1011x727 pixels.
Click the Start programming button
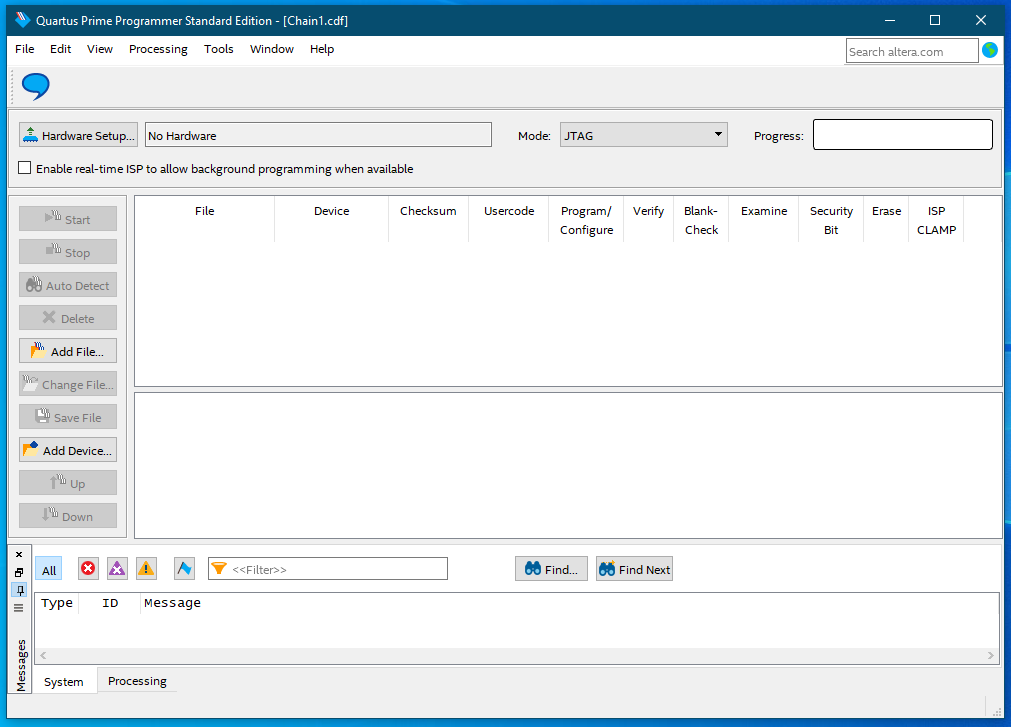(x=68, y=219)
